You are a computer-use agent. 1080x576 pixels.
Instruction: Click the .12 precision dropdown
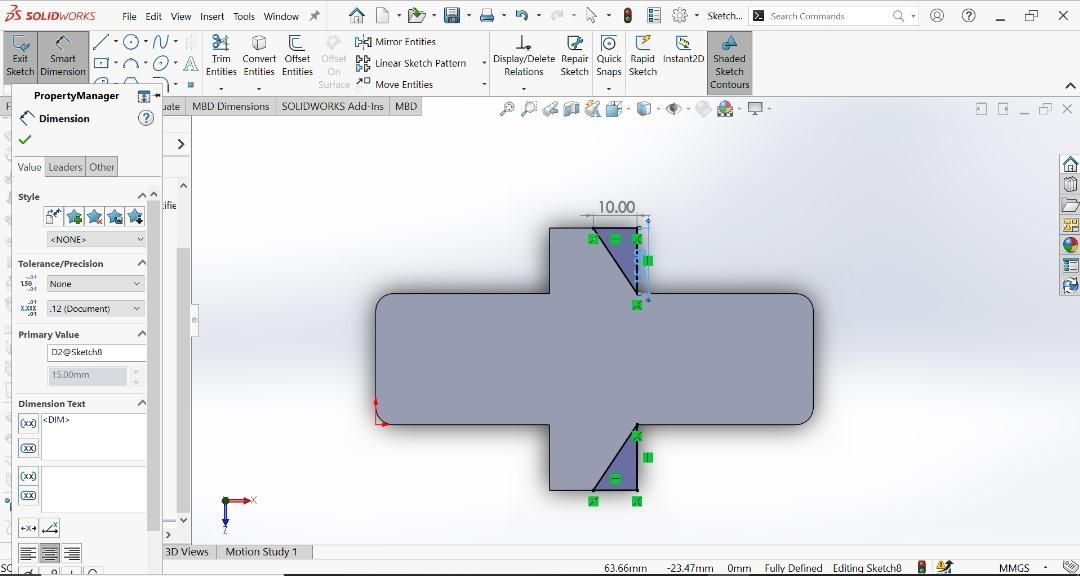(x=95, y=307)
